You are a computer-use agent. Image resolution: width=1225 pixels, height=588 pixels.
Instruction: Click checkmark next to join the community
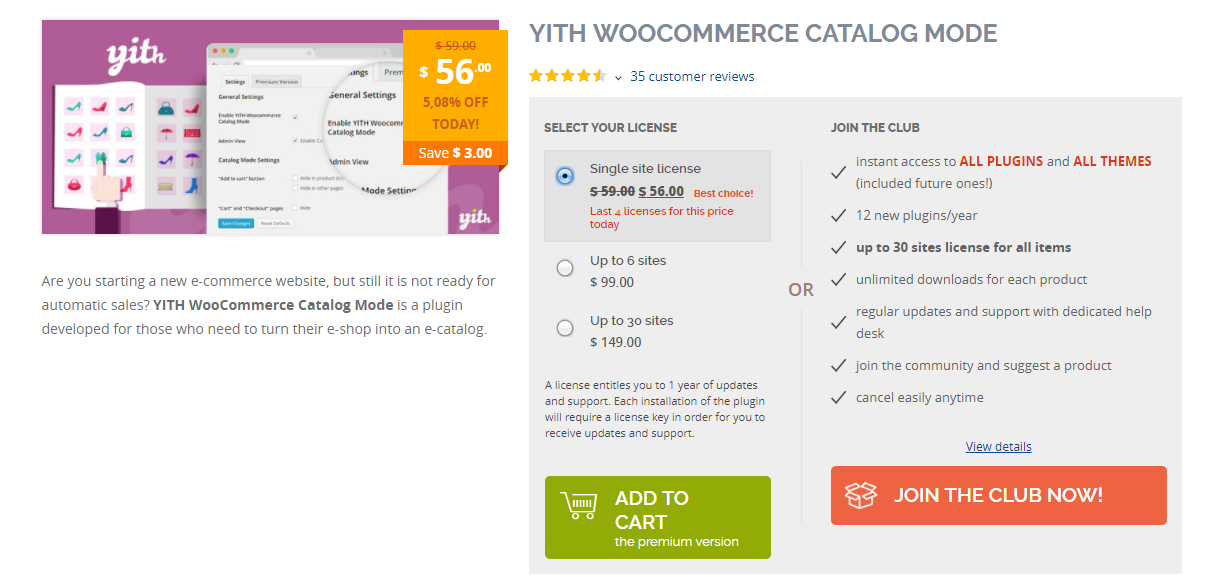tap(839, 366)
